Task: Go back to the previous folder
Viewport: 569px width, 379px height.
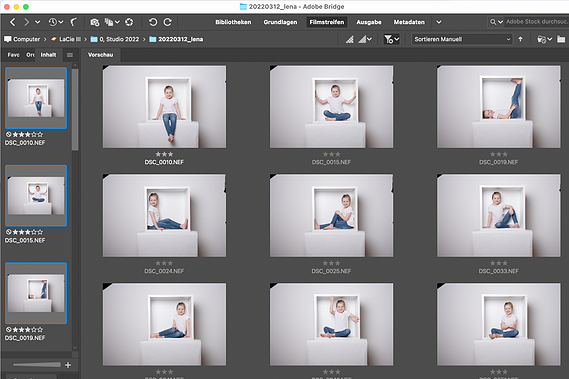Action: pyautogui.click(x=13, y=22)
